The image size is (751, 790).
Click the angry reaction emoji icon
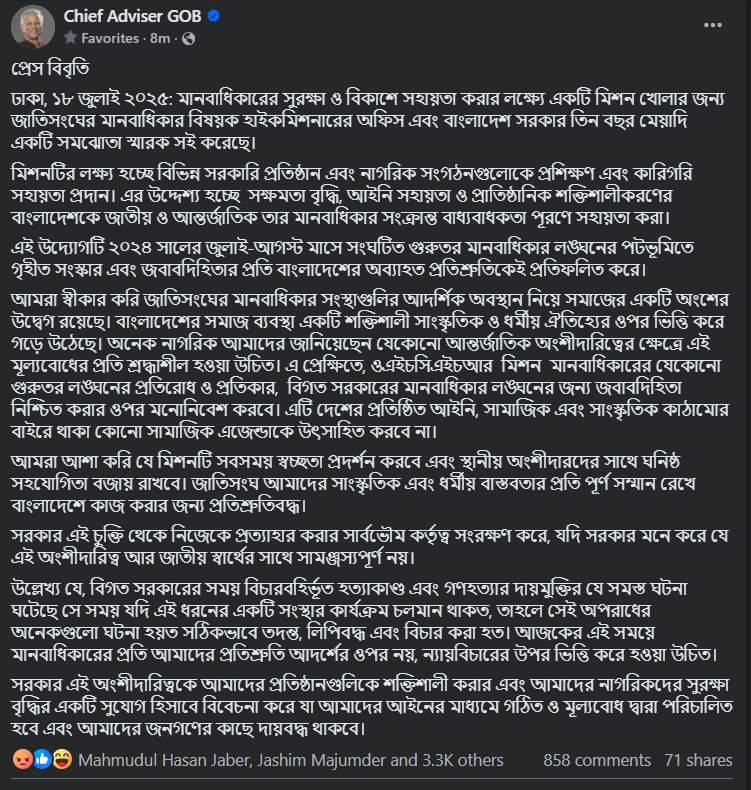pos(22,759)
